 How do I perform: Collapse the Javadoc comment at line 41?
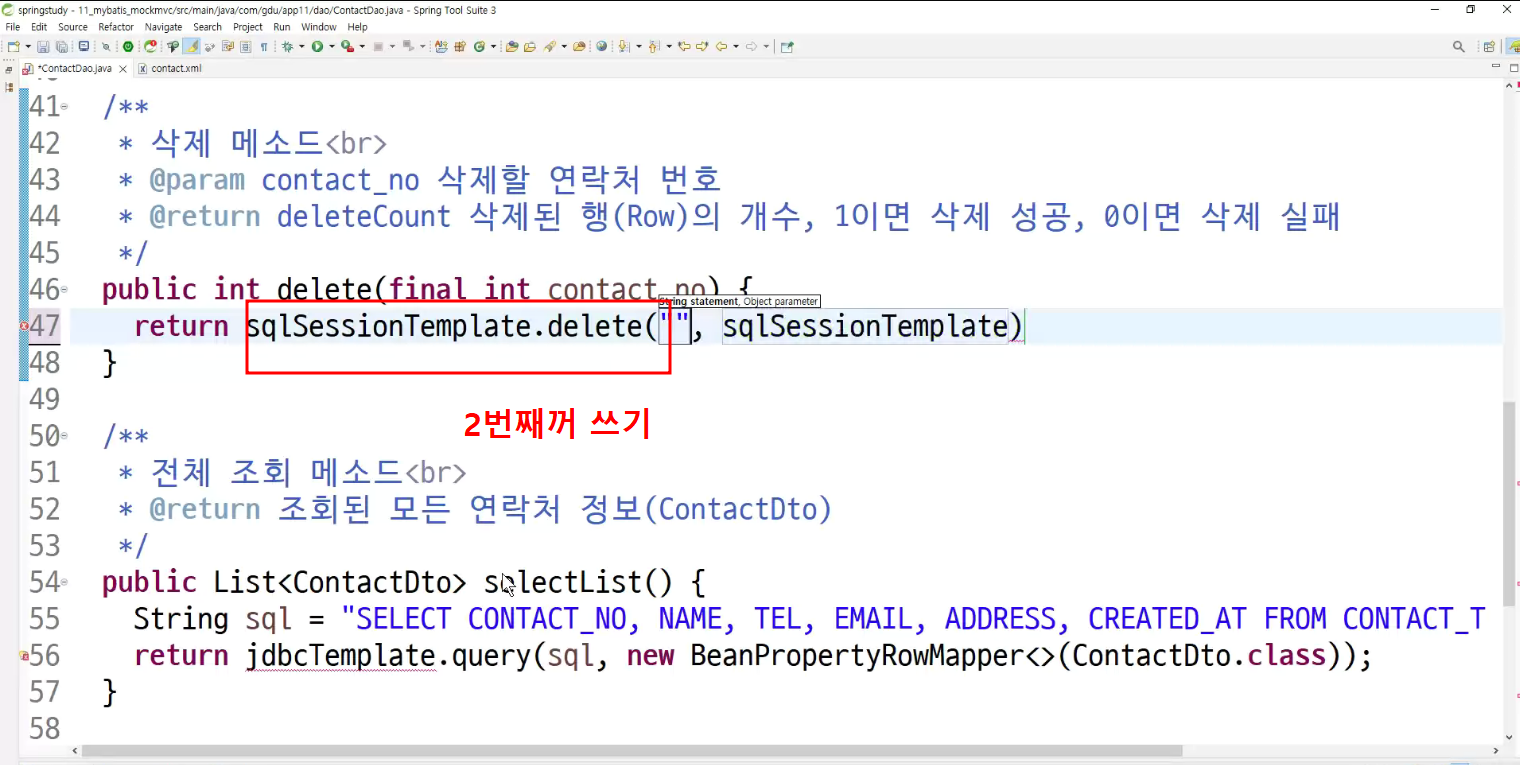click(x=64, y=106)
